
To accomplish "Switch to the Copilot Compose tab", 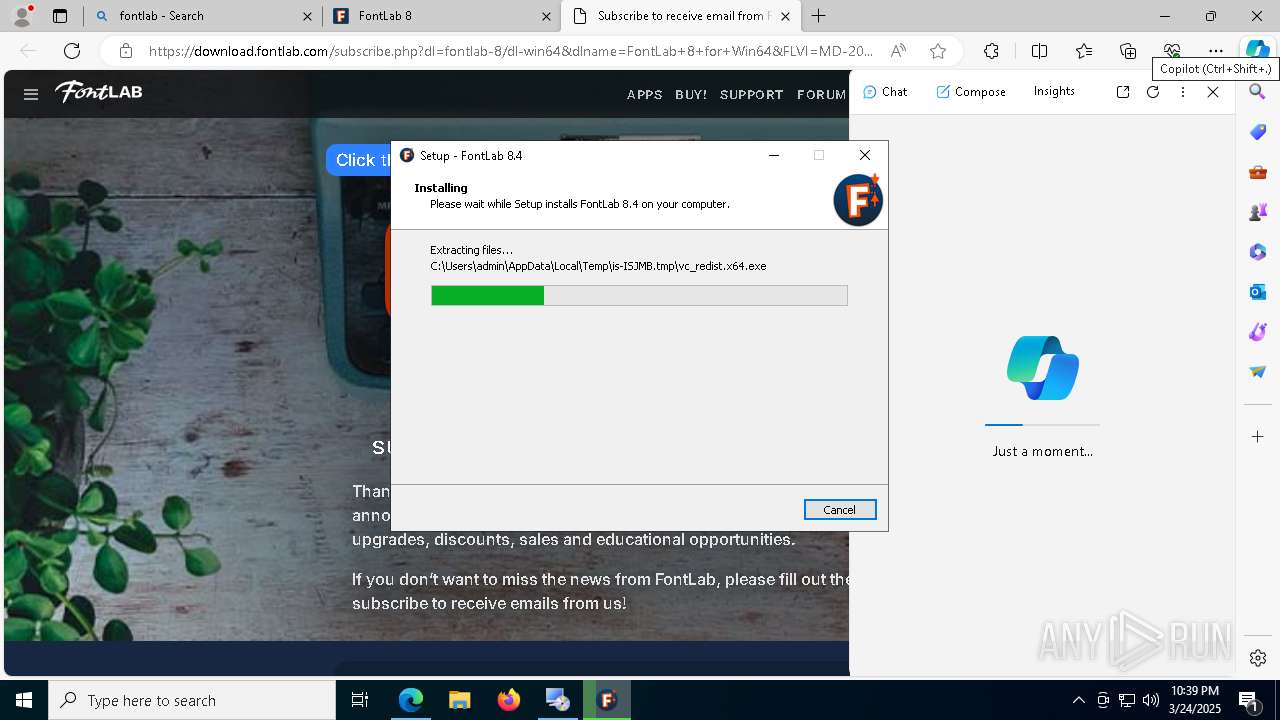I will click(971, 91).
